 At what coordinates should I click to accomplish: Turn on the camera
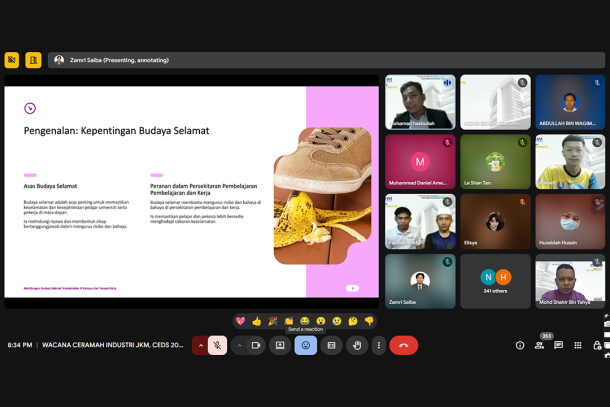point(255,345)
